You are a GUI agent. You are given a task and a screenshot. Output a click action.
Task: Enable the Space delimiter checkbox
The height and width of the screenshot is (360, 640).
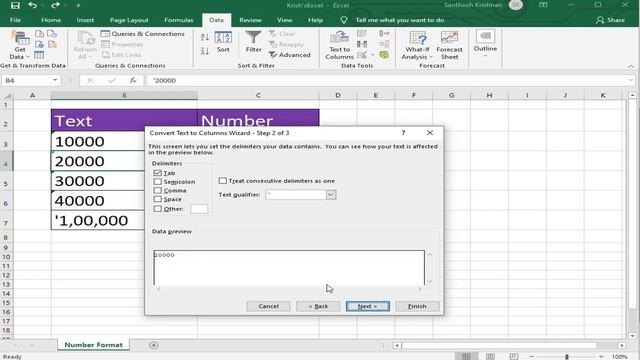click(x=158, y=199)
